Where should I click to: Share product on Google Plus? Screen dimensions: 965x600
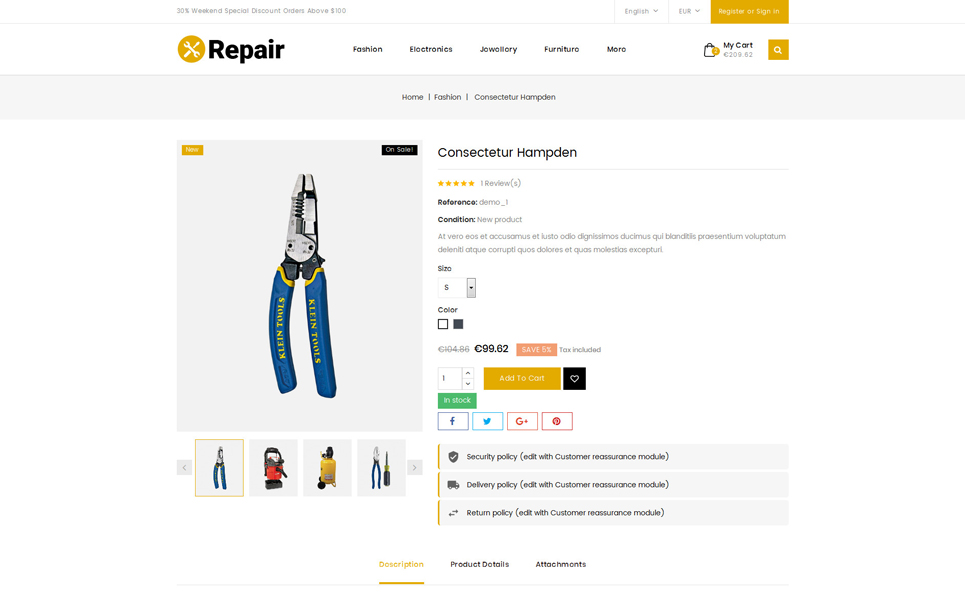pyautogui.click(x=523, y=421)
